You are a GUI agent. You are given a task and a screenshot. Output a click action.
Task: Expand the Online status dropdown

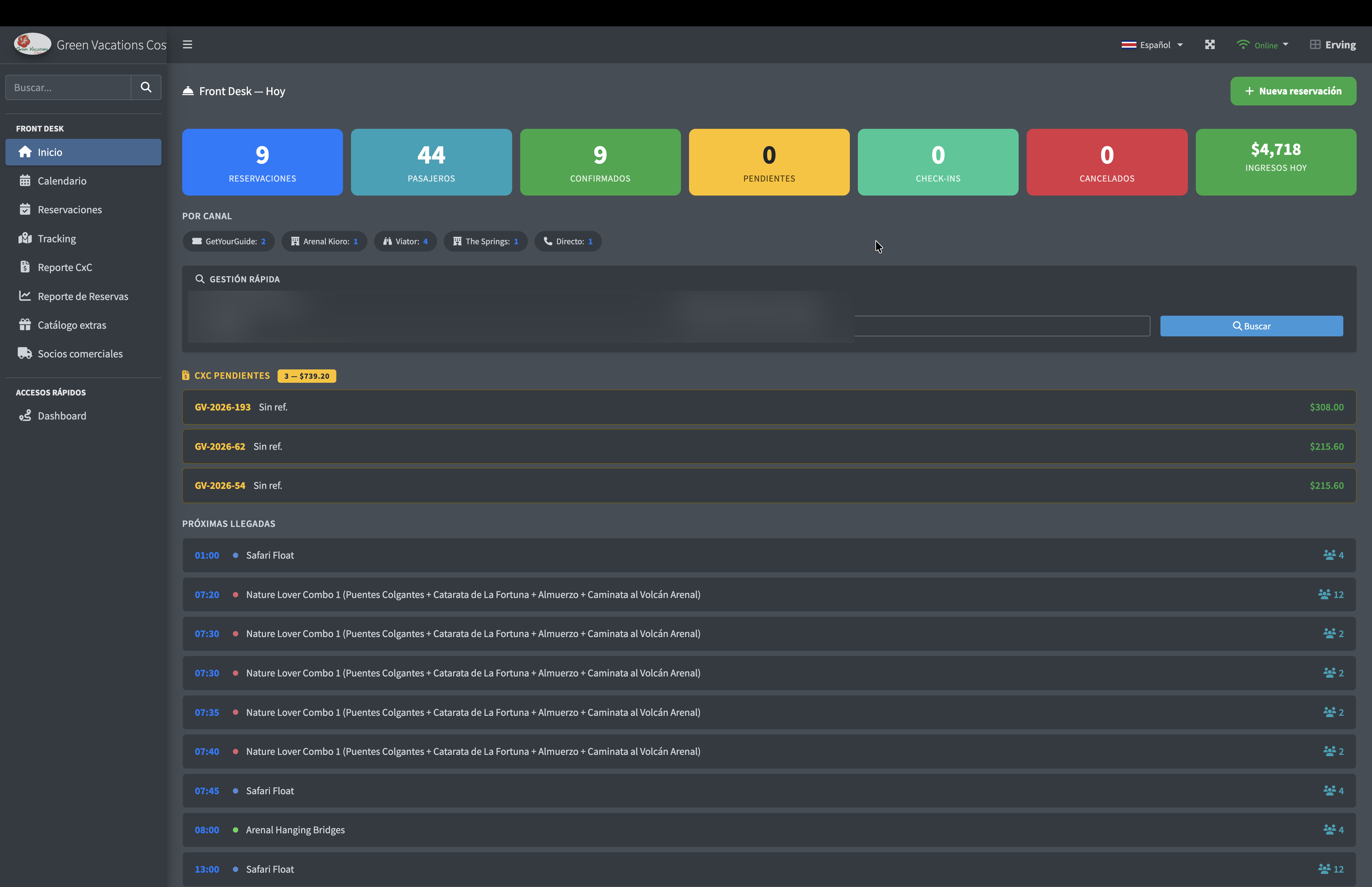pos(1262,44)
